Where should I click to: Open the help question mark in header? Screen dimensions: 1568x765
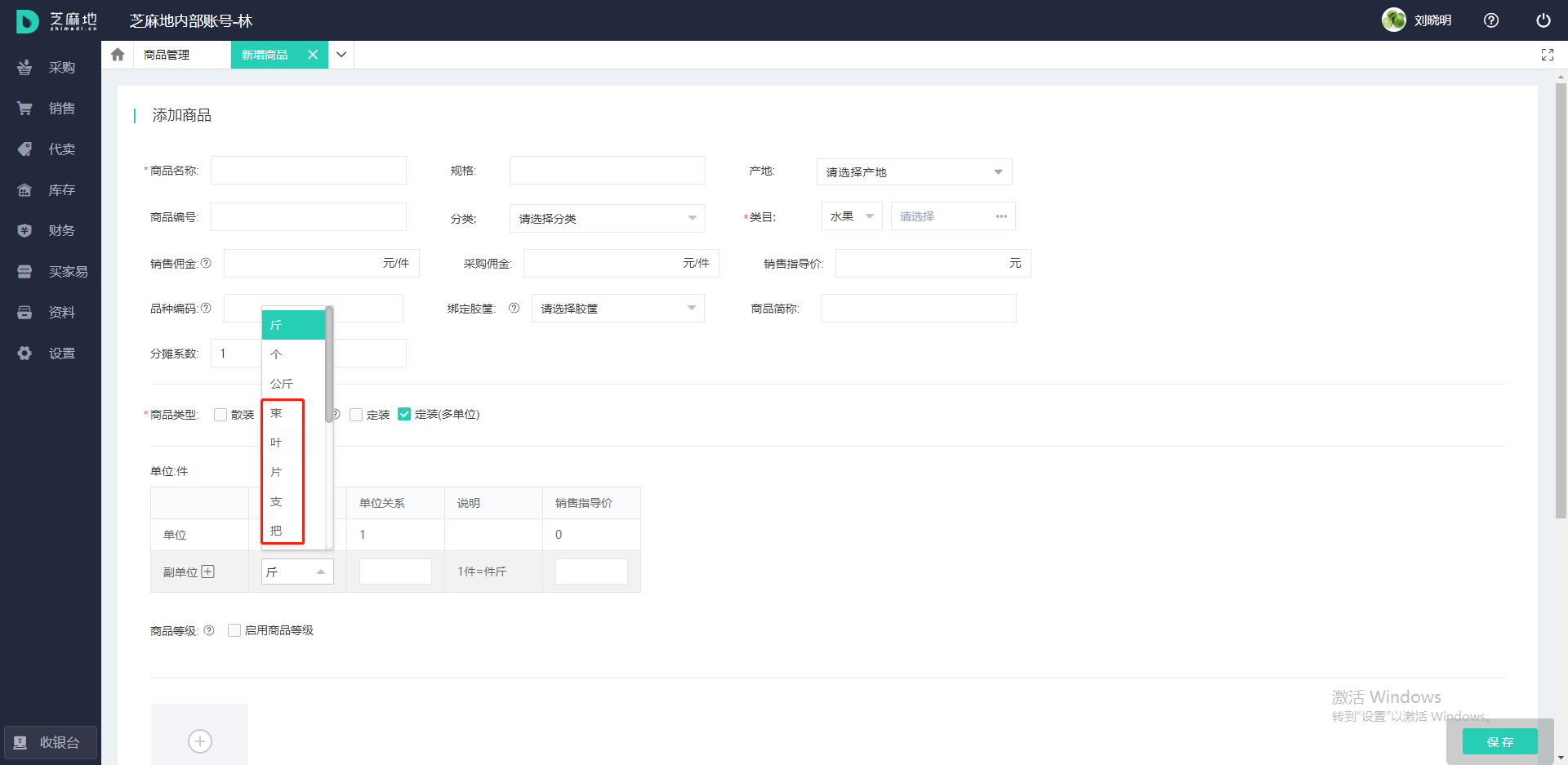[x=1491, y=20]
